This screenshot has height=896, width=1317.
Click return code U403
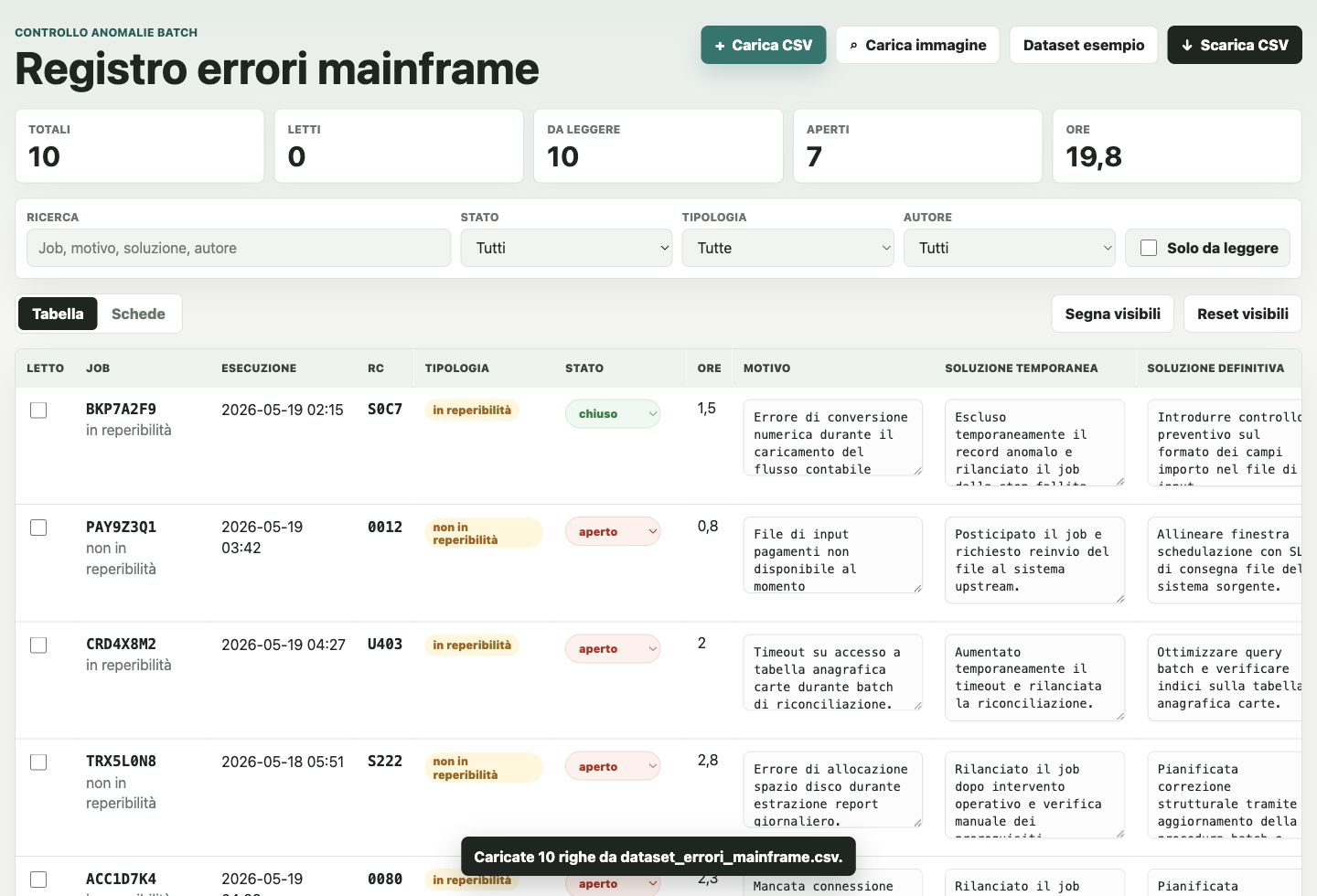click(x=385, y=645)
